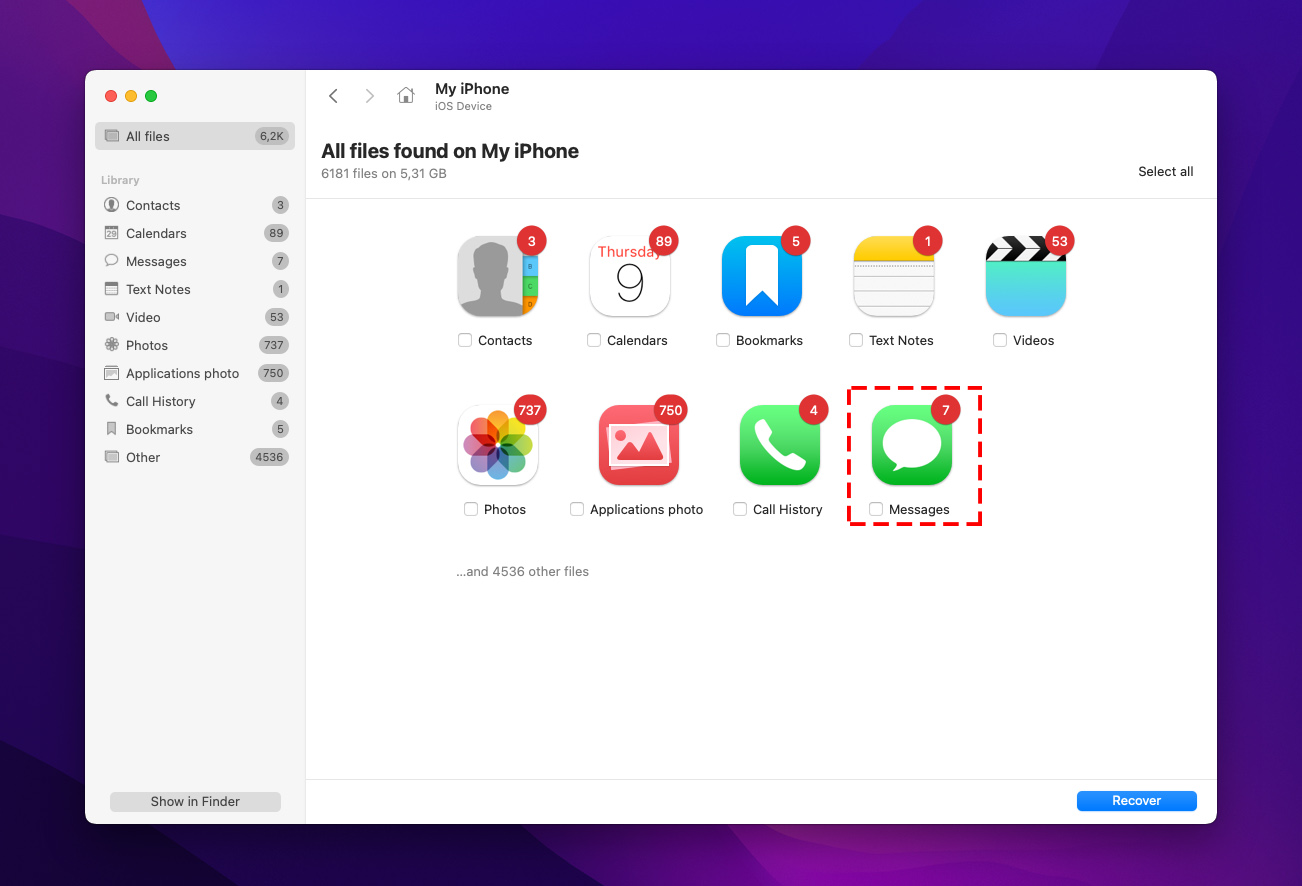This screenshot has width=1302, height=886.
Task: Open the red Applications photo icon
Action: click(x=639, y=445)
